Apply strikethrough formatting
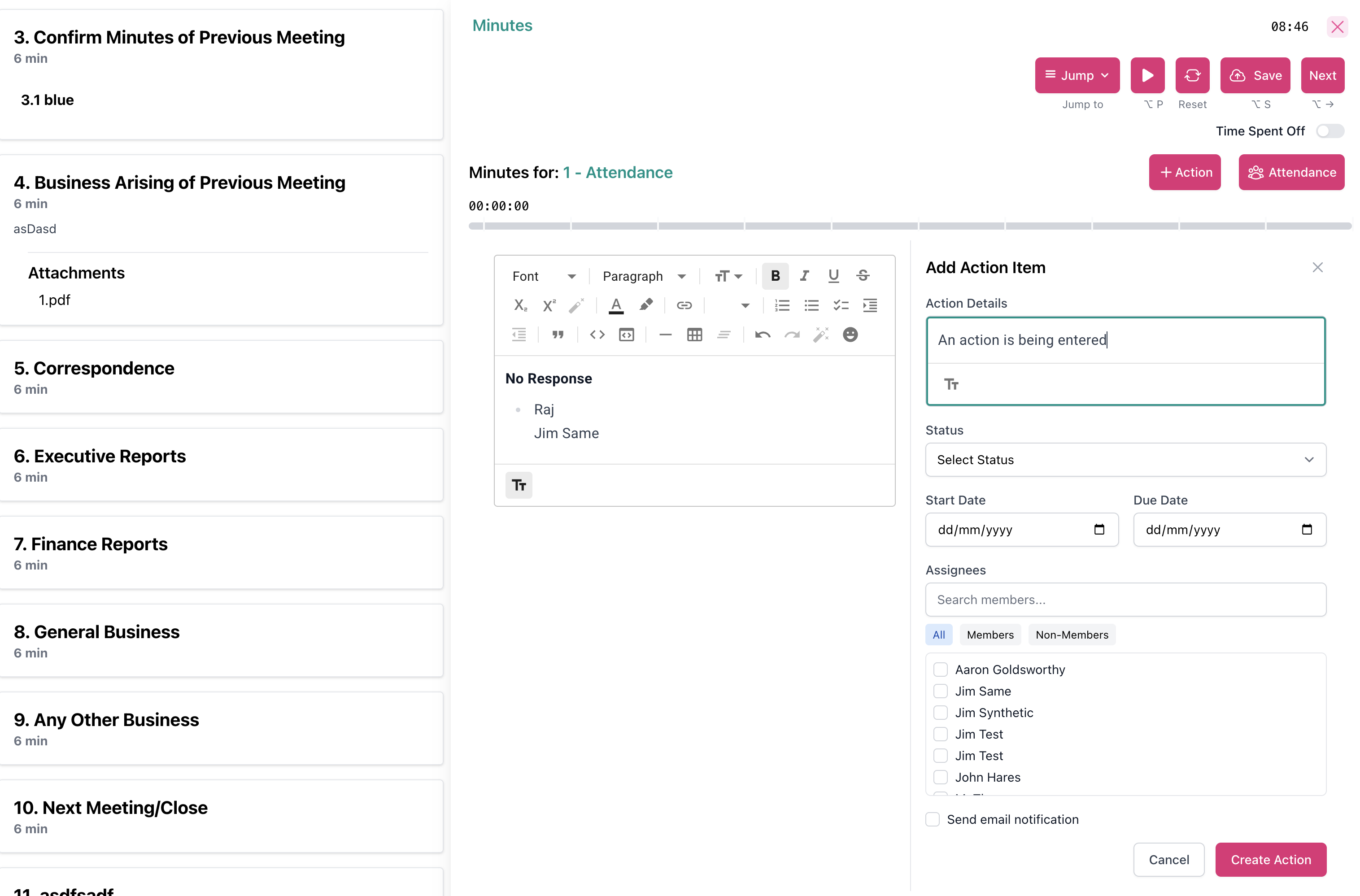Screen dimensions: 1360x896 (862, 275)
